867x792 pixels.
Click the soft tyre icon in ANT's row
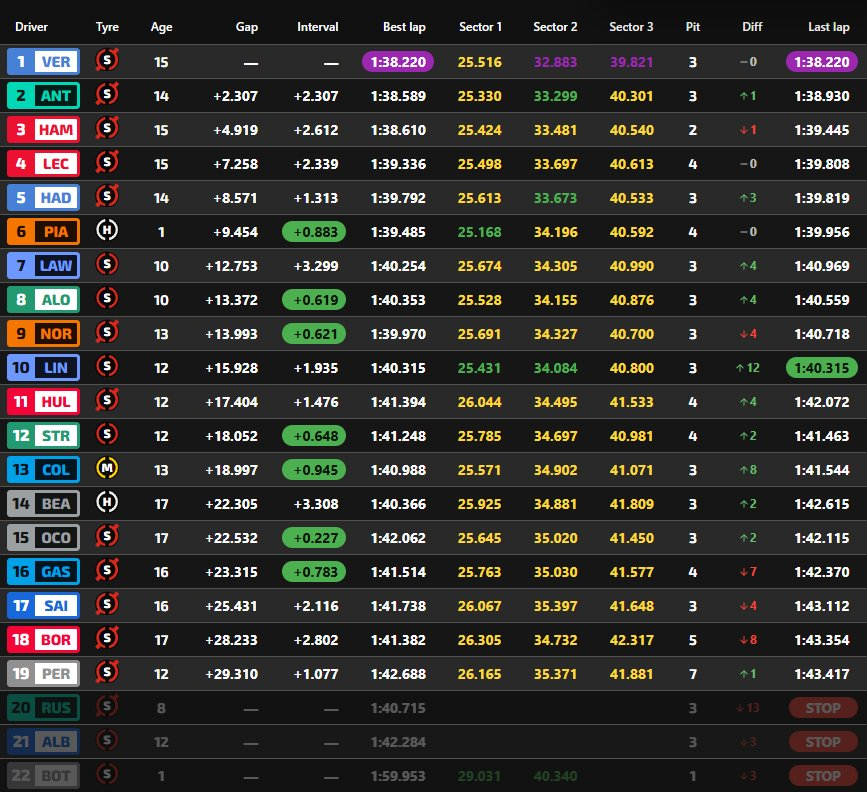[x=107, y=95]
